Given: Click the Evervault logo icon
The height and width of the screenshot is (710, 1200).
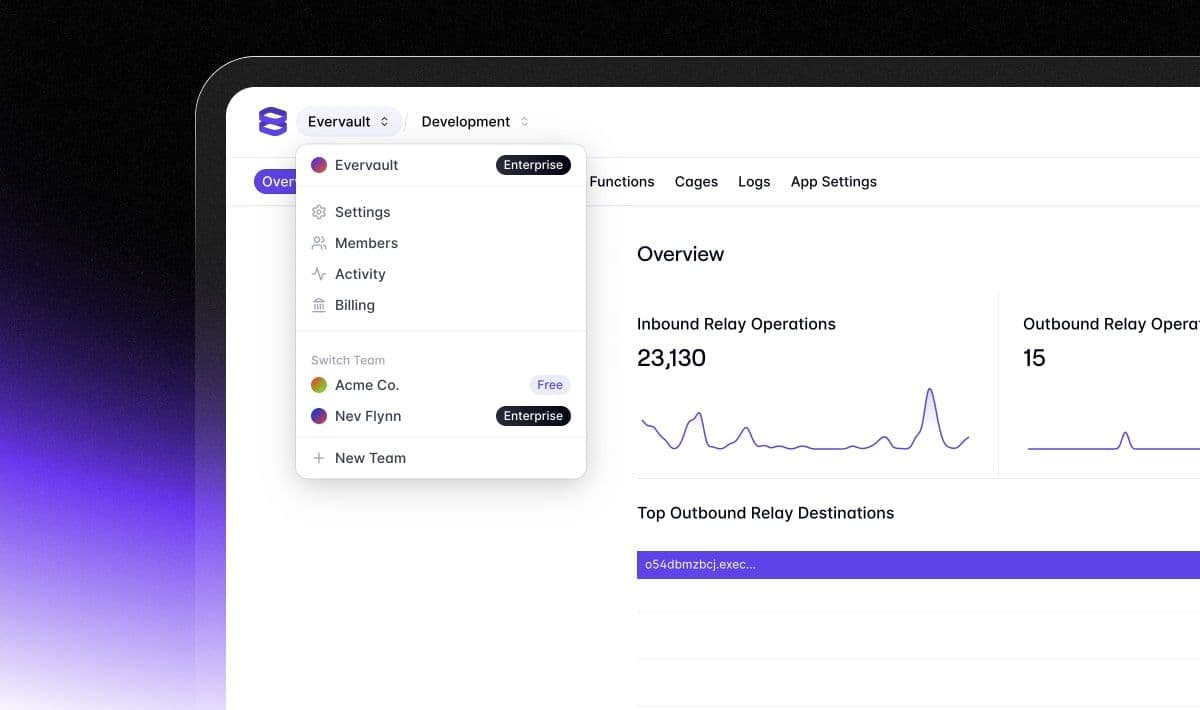Looking at the screenshot, I should click(x=272, y=121).
